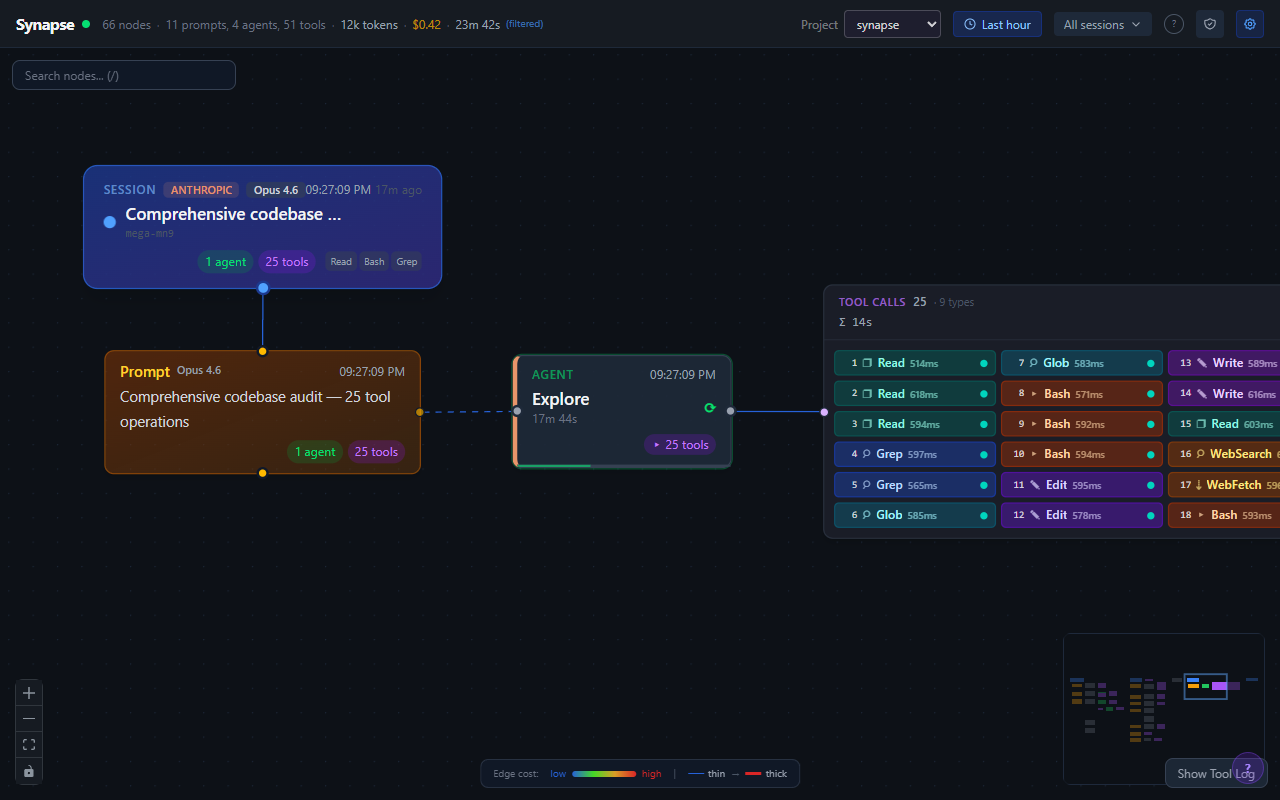The image size is (1280, 800).
Task: Open the help question mark
Action: click(1174, 24)
